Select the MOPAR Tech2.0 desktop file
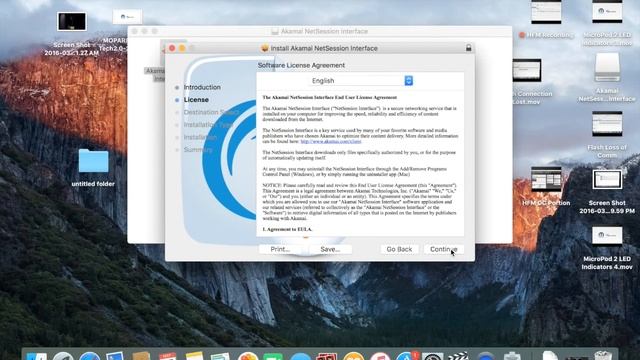Screen dimensions: 640x360 [x=127, y=17]
